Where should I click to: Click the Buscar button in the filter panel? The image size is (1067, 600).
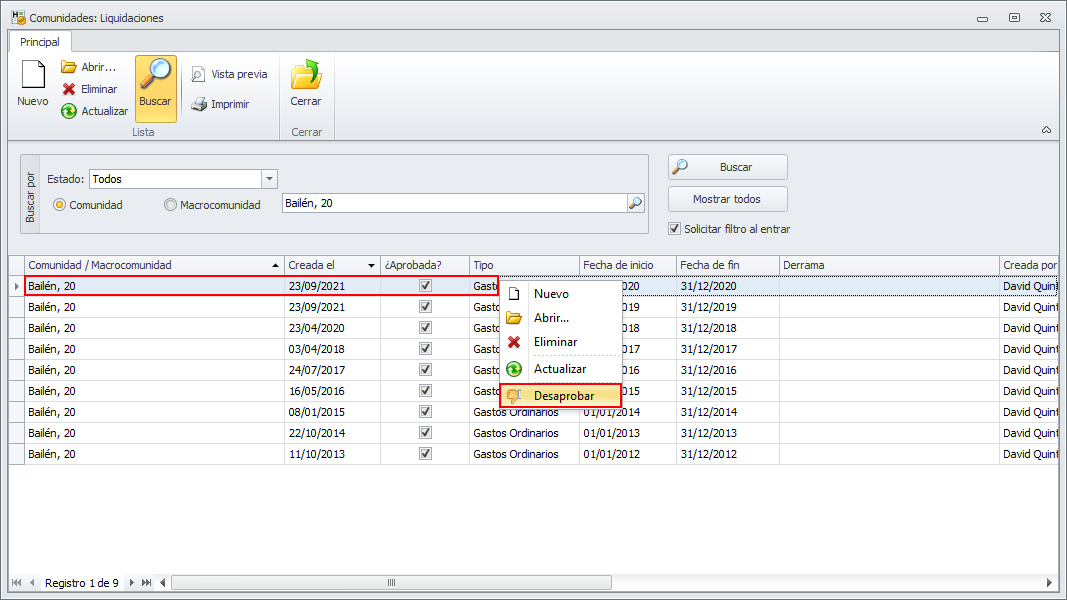[x=727, y=167]
